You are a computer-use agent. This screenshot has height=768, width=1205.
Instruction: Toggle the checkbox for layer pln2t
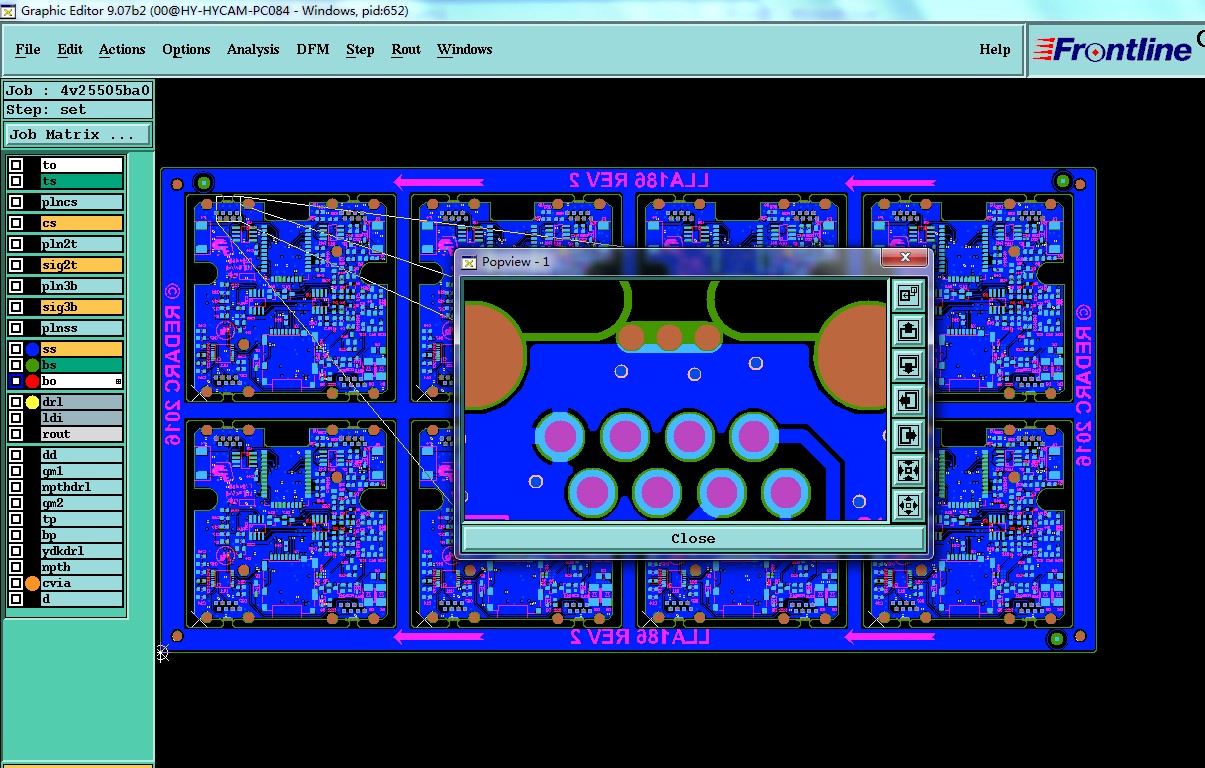(16, 244)
